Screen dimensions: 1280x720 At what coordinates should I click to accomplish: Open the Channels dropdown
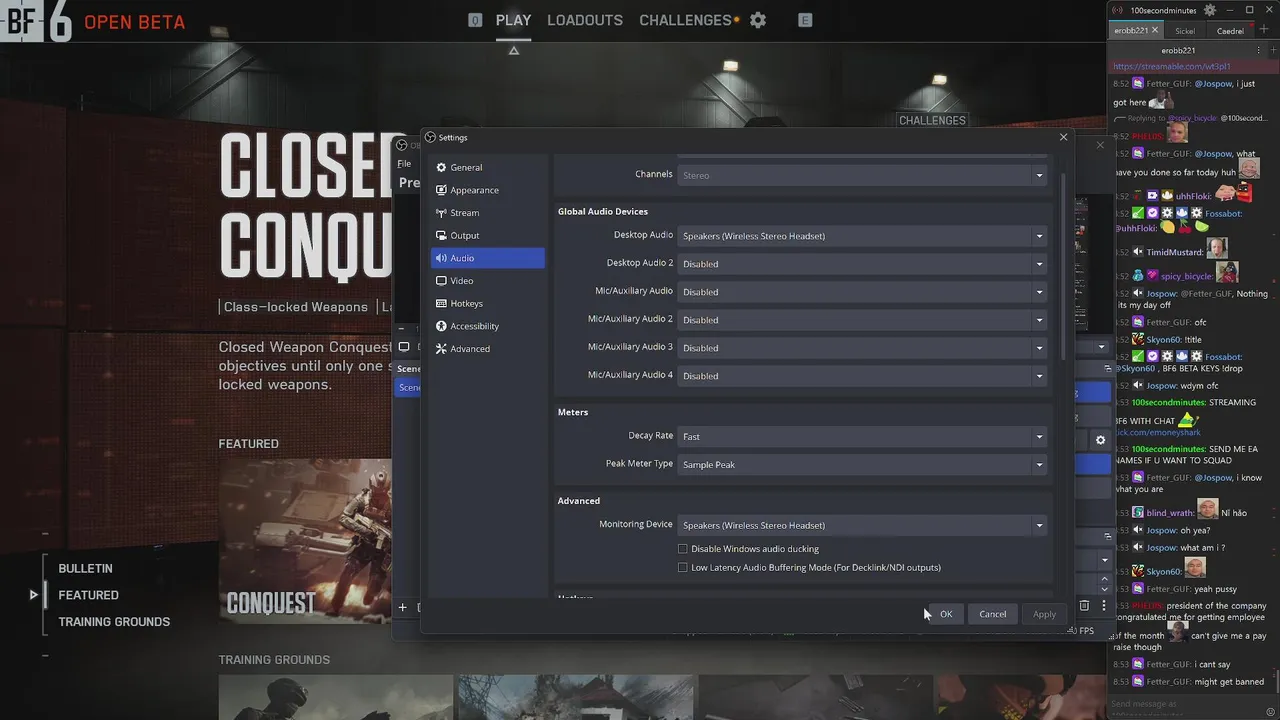(x=862, y=175)
